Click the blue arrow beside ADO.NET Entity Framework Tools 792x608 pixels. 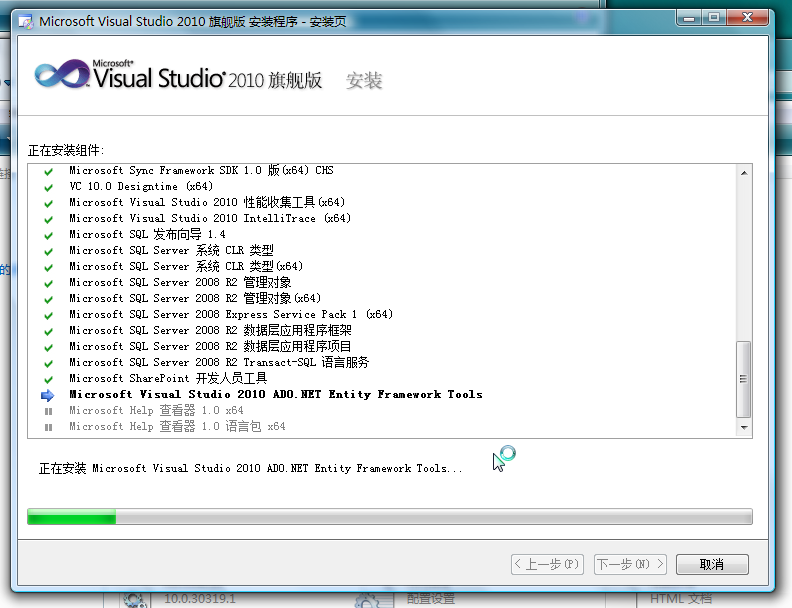click(48, 395)
